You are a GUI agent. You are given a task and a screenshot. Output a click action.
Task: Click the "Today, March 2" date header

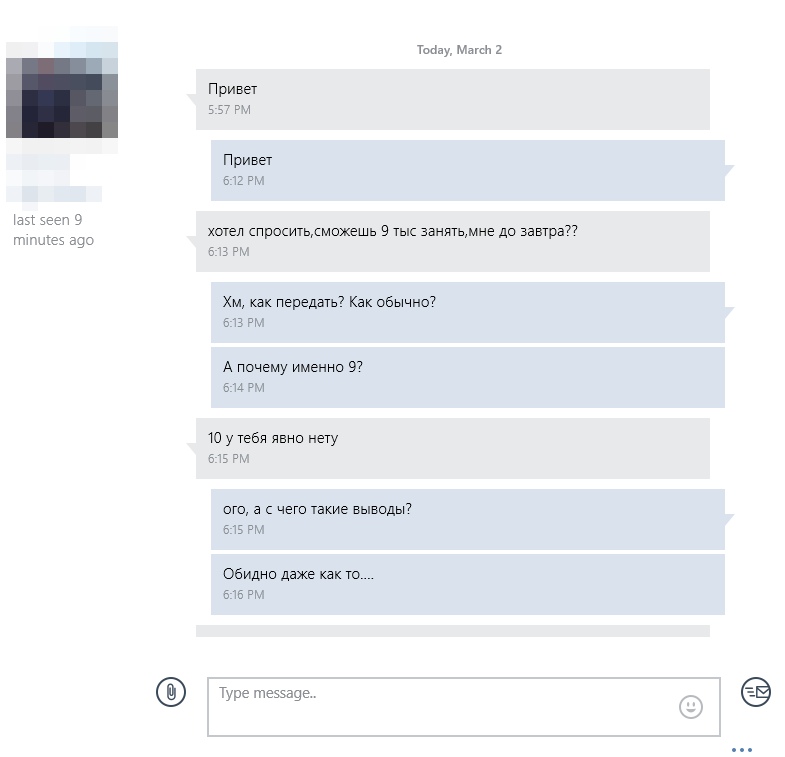click(x=459, y=50)
